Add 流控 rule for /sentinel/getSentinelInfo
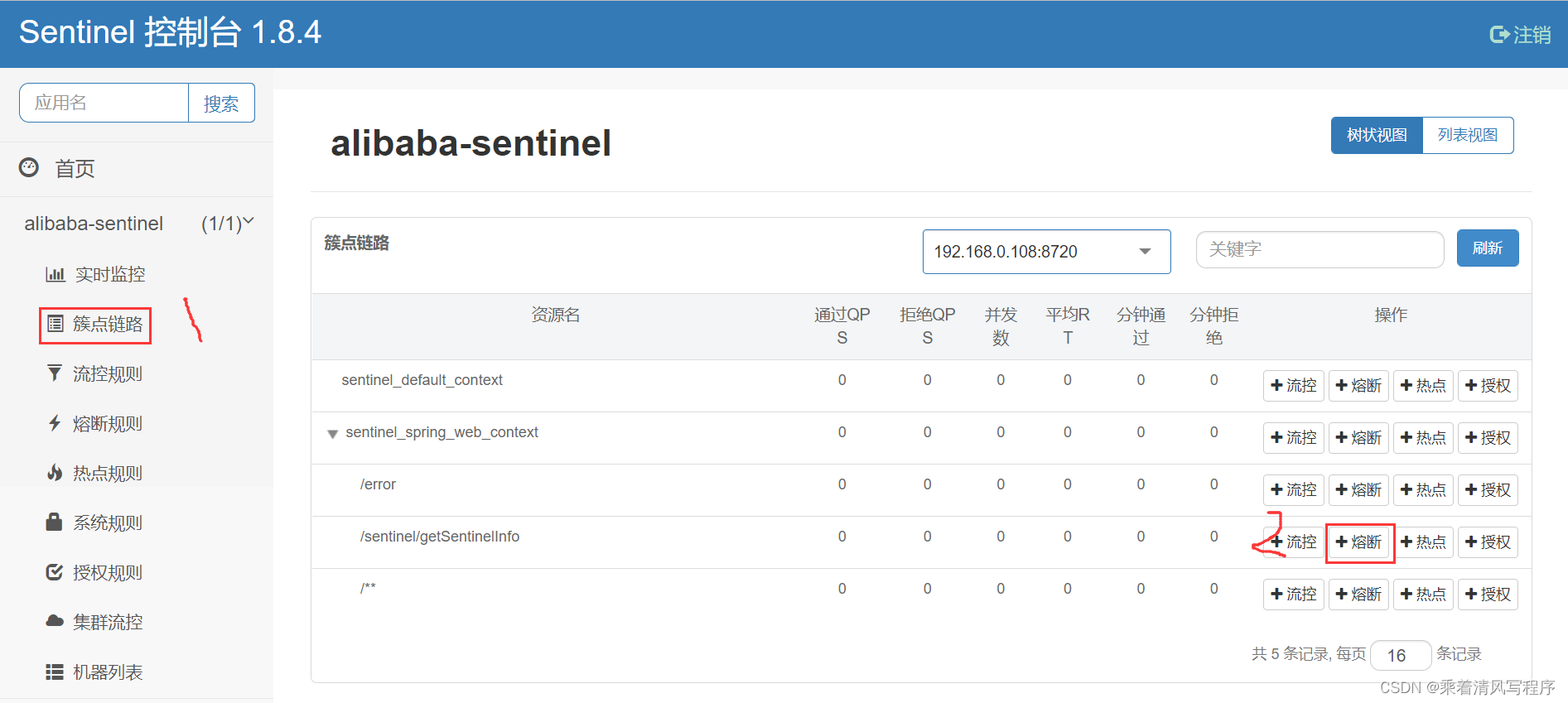This screenshot has width=1568, height=703. point(1293,542)
